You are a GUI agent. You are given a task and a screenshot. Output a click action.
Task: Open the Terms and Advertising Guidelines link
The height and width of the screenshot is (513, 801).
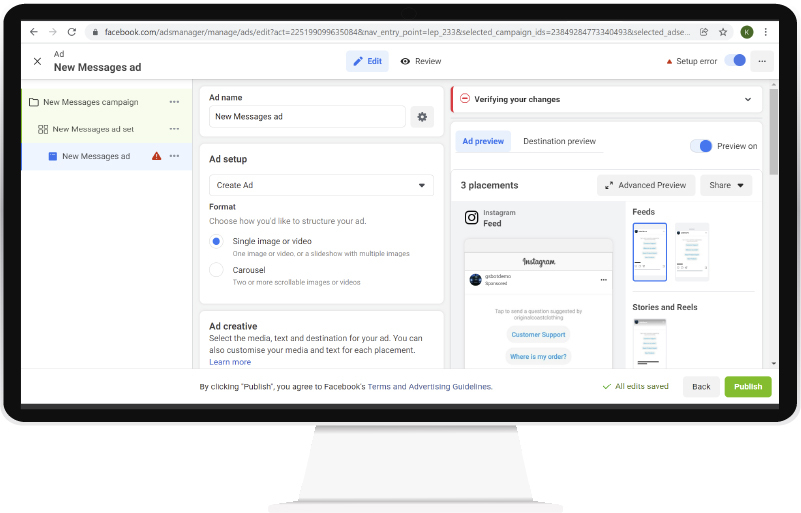click(430, 387)
